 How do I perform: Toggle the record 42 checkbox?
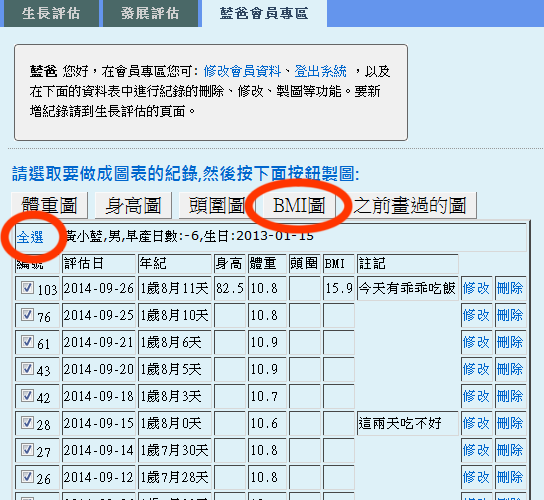click(27, 396)
